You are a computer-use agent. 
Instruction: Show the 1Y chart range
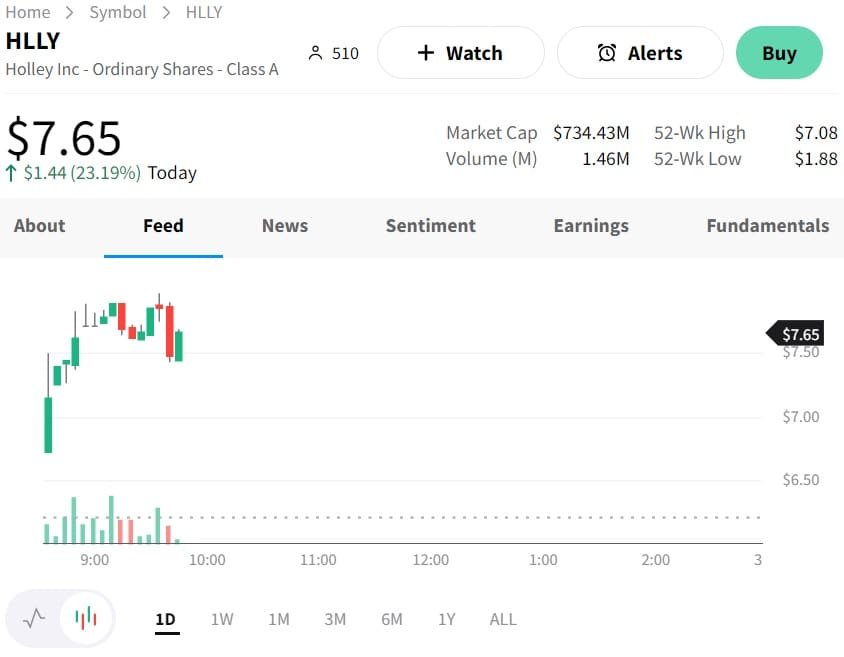[447, 620]
